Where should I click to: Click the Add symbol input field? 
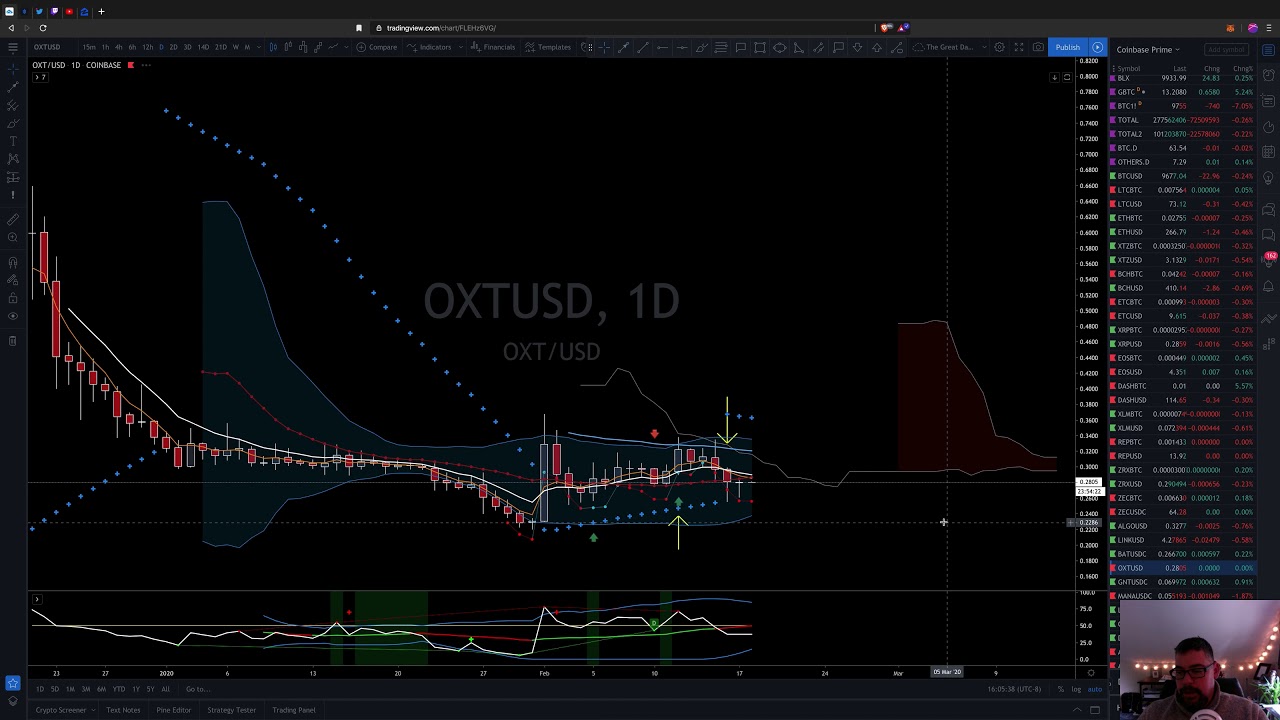point(1226,49)
